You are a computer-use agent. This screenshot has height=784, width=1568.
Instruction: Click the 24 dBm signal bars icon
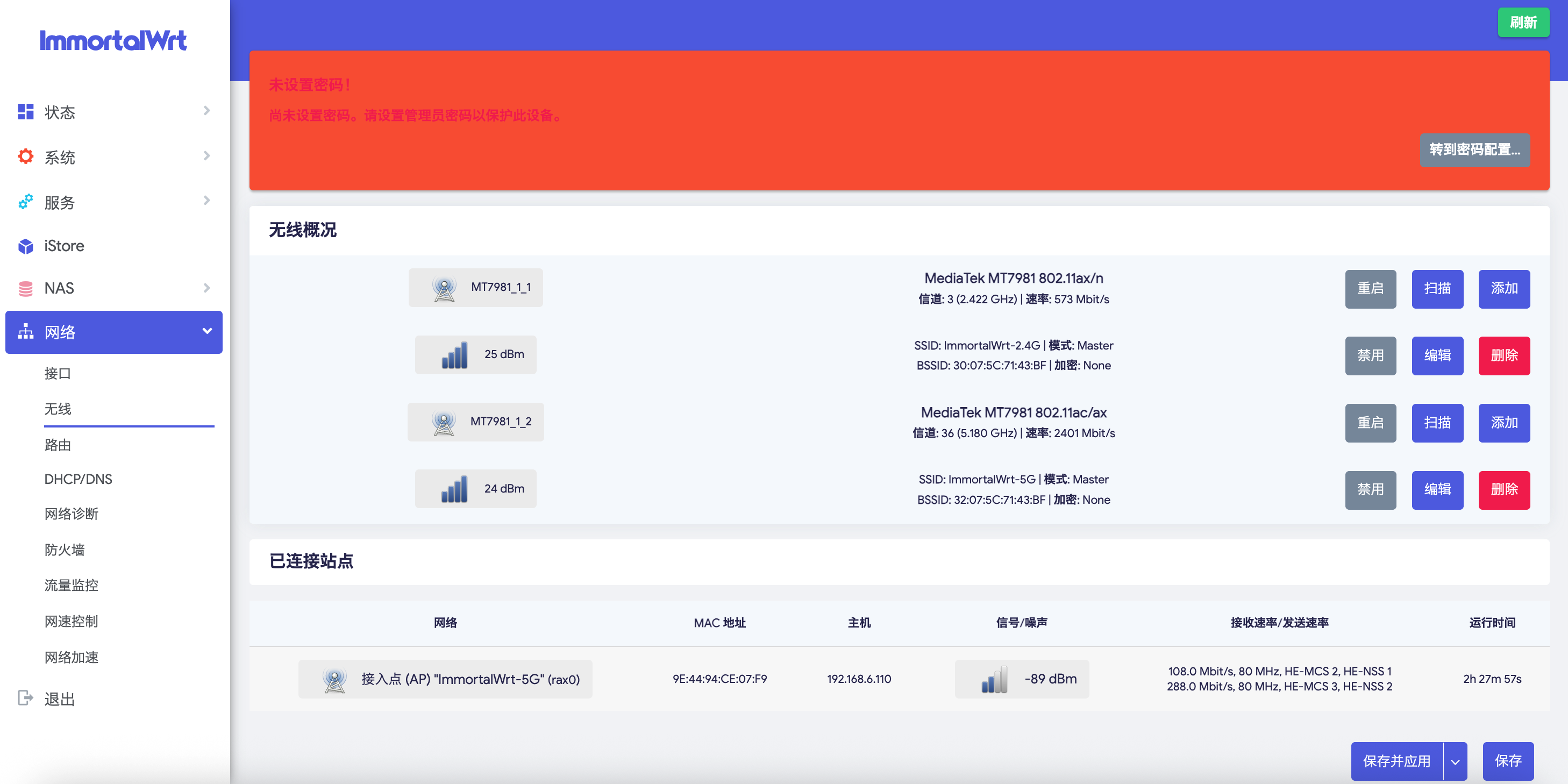click(x=455, y=489)
